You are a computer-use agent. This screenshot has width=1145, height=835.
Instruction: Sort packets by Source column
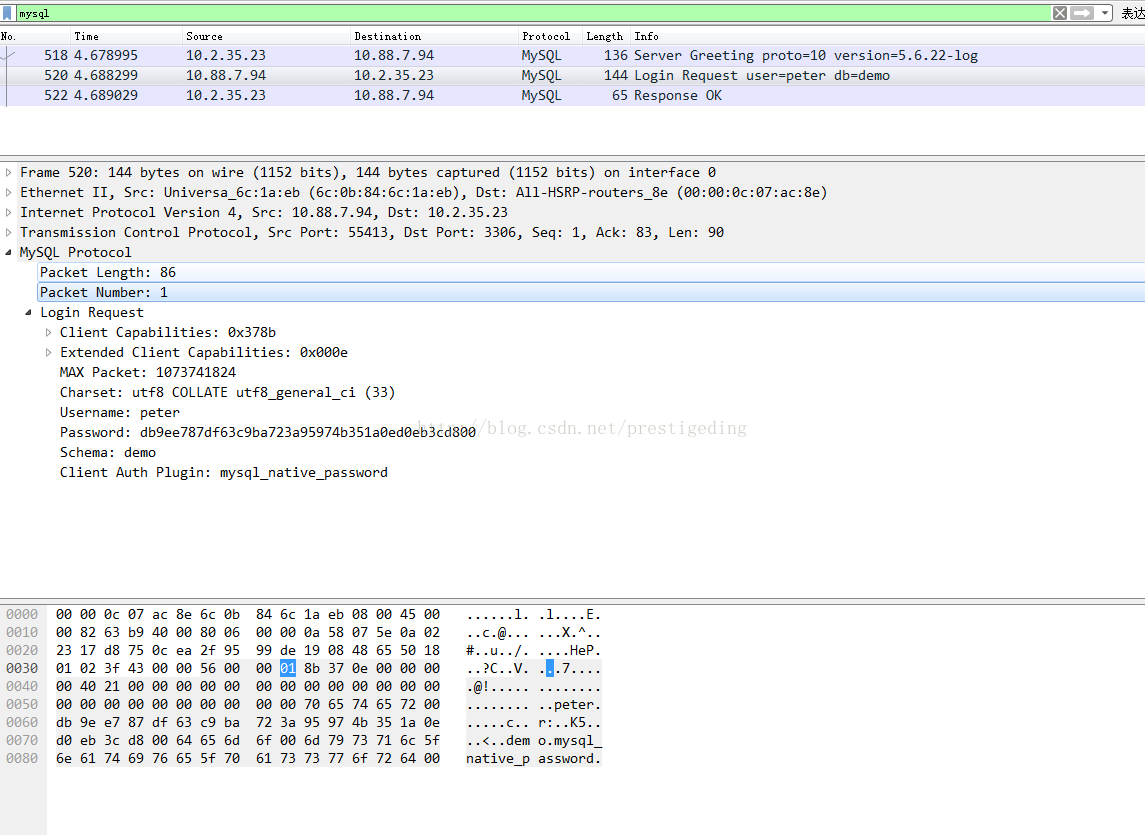click(267, 36)
